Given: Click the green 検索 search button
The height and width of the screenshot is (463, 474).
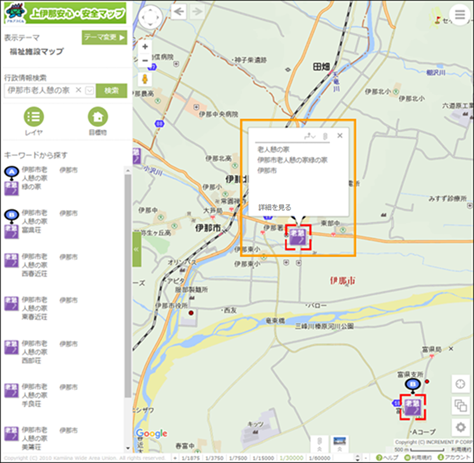Looking at the screenshot, I should (111, 91).
